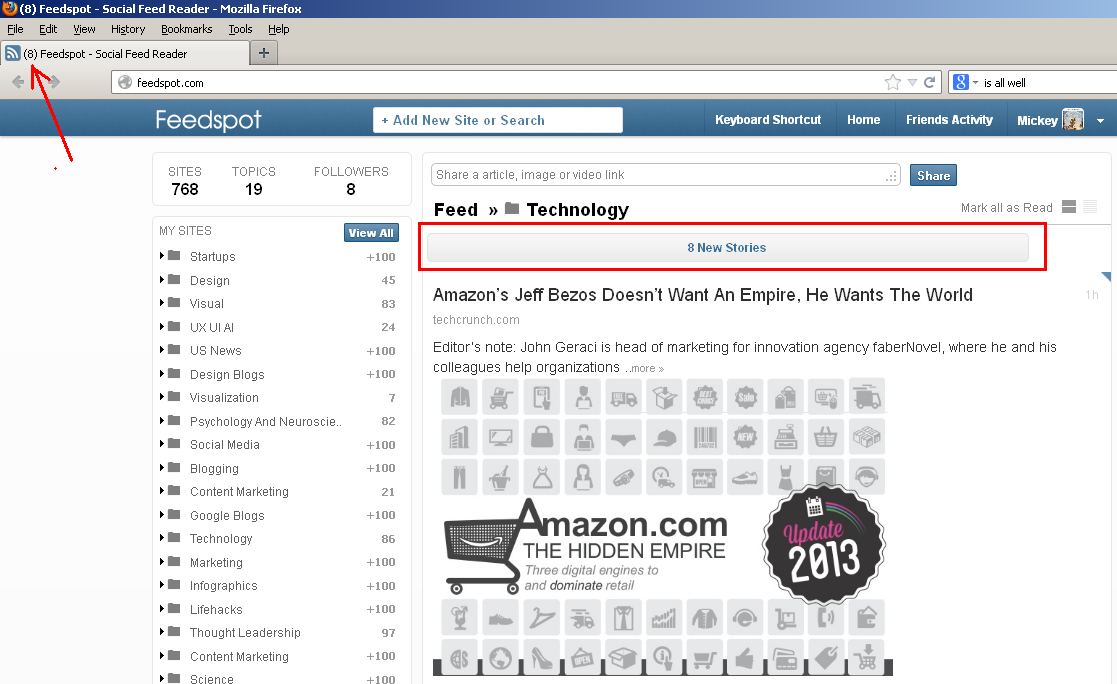Image resolution: width=1117 pixels, height=684 pixels.
Task: Click the browser Forward arrow button
Action: (53, 82)
